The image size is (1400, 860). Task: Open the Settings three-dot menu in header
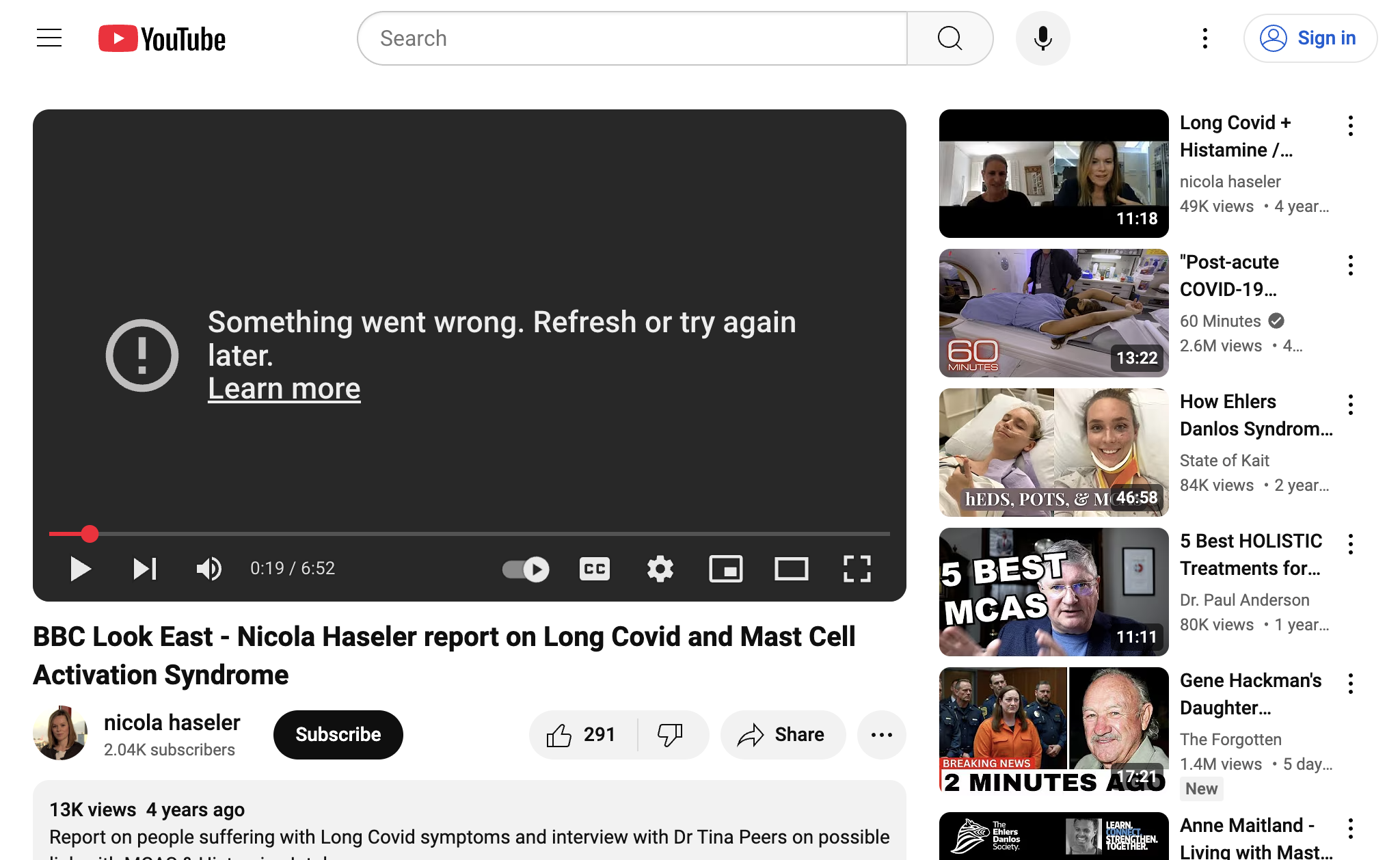coord(1205,38)
